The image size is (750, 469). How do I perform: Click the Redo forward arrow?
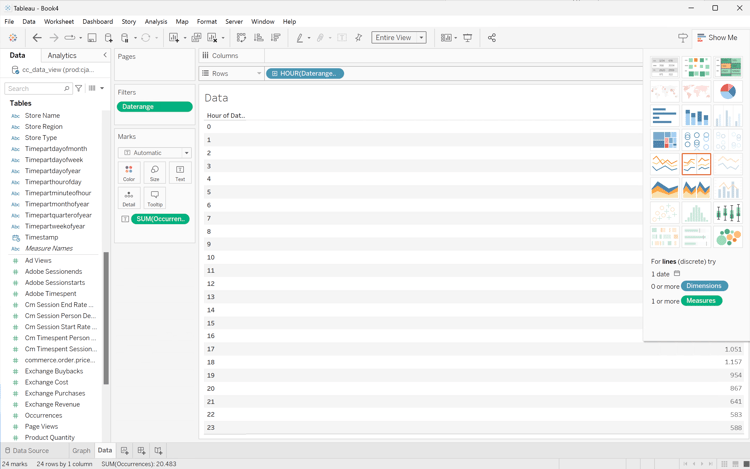54,38
